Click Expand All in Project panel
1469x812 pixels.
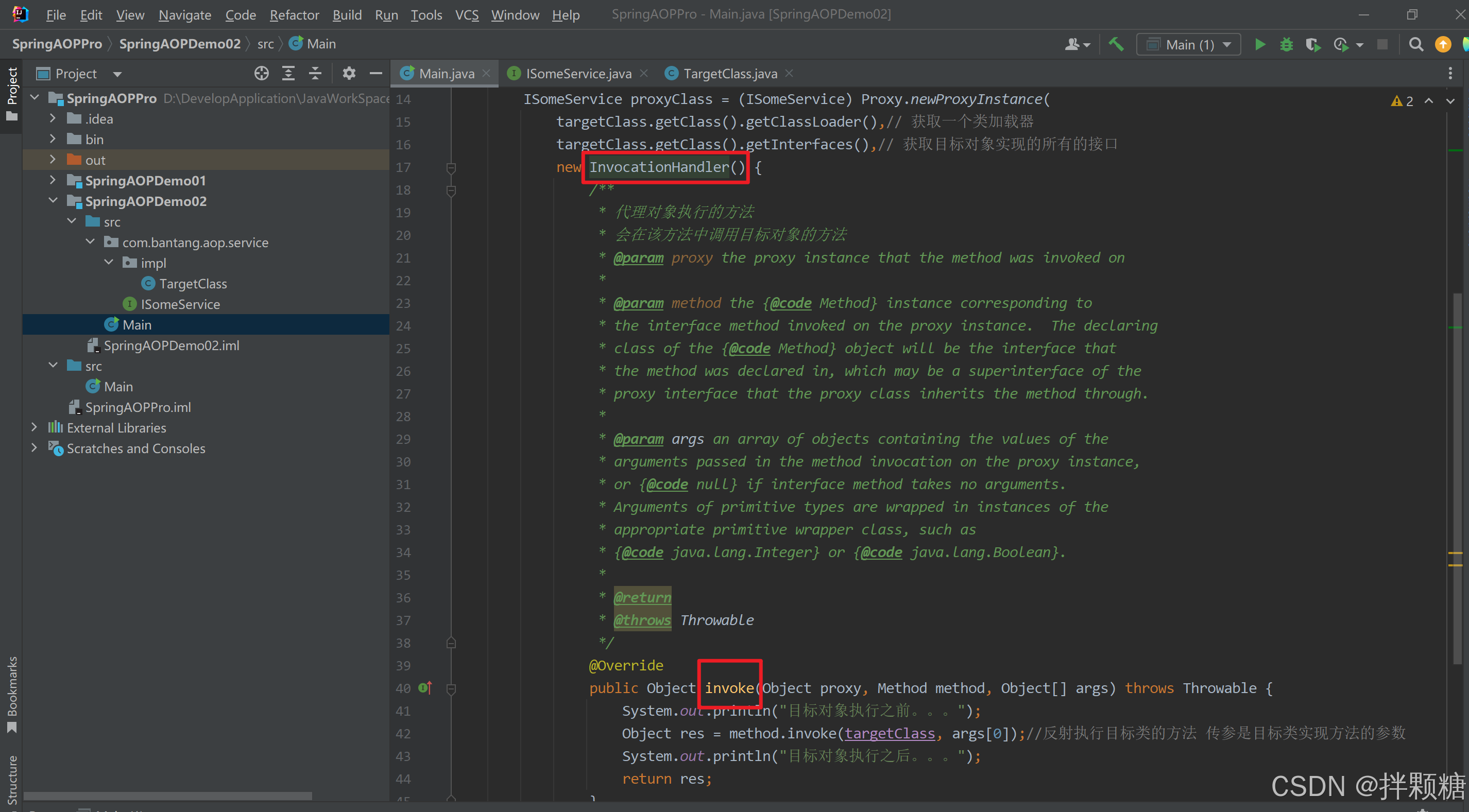click(288, 74)
